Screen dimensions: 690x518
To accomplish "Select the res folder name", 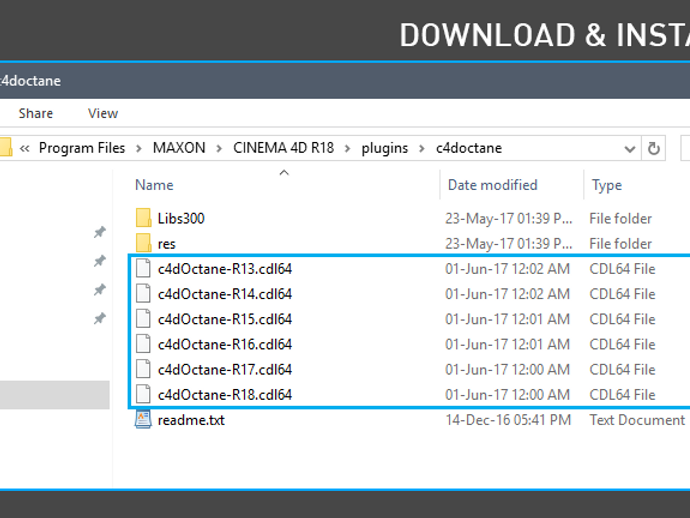I will 166,244.
